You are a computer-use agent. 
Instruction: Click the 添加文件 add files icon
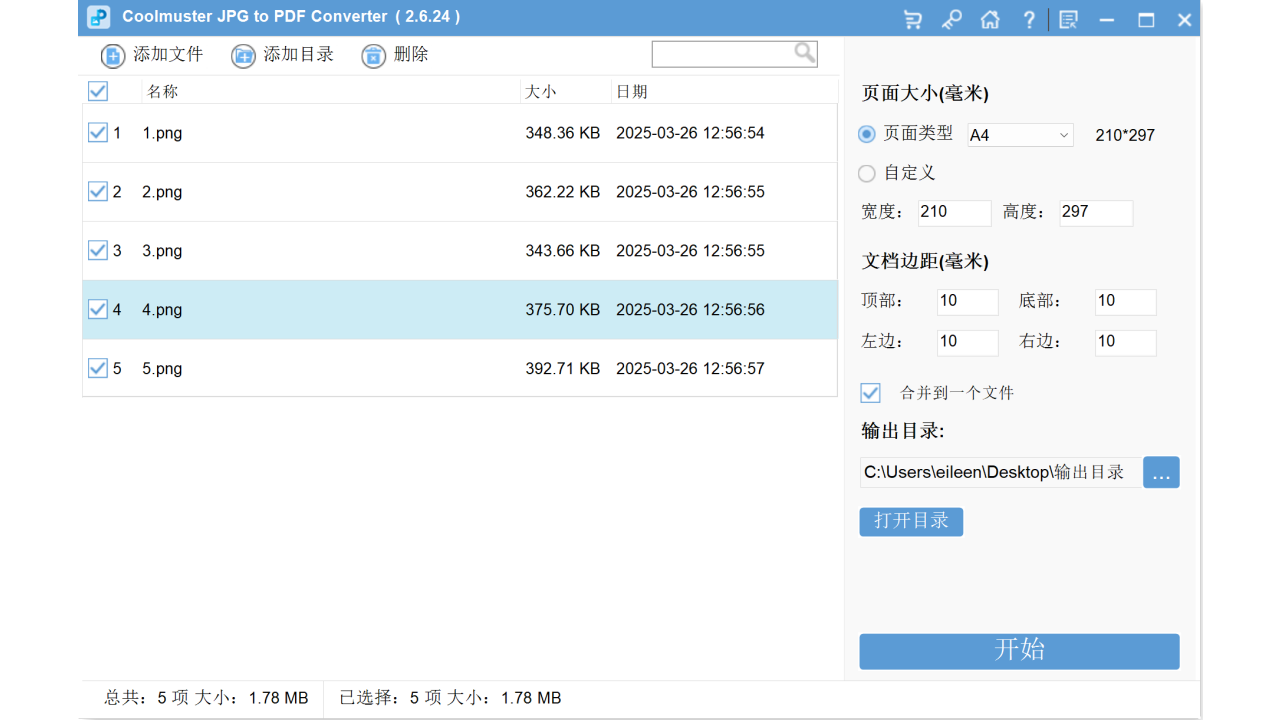click(x=112, y=56)
